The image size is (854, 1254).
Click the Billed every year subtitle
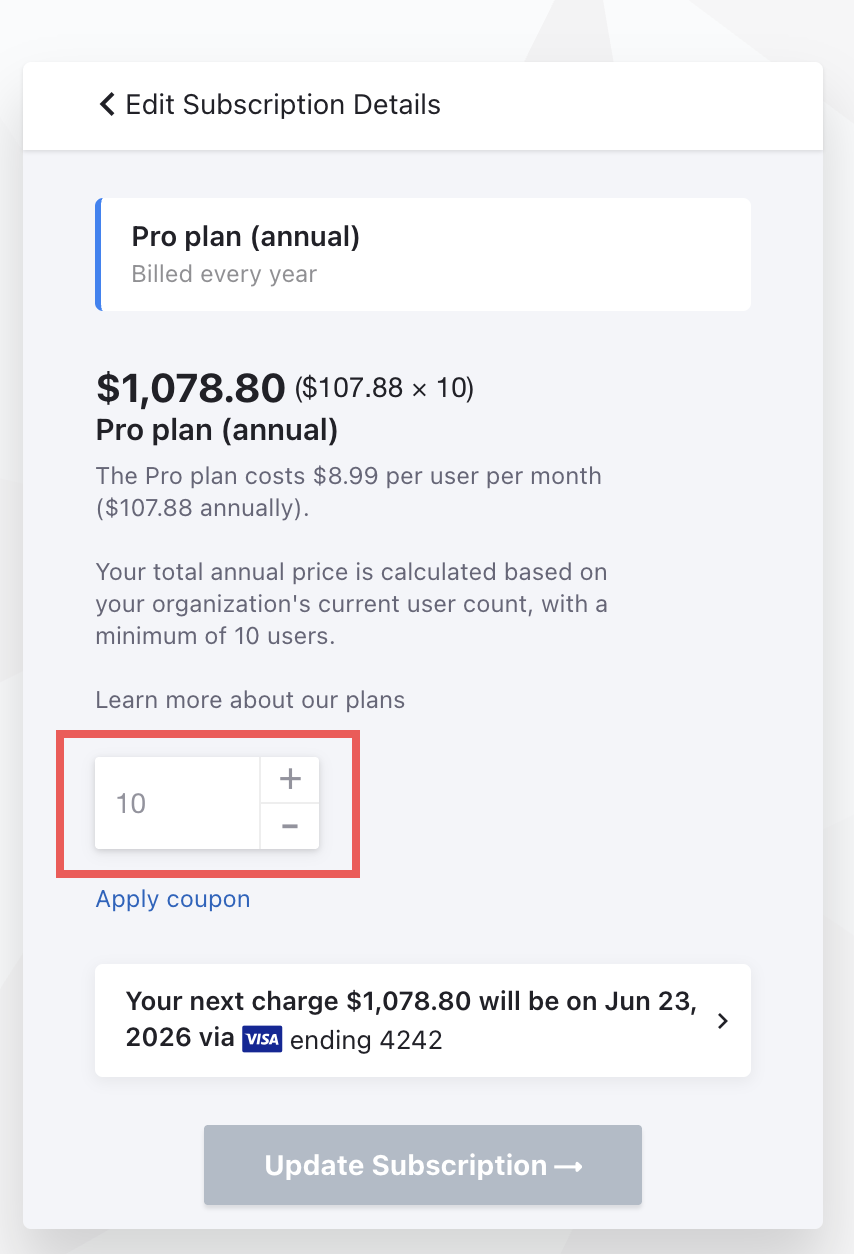click(x=224, y=274)
